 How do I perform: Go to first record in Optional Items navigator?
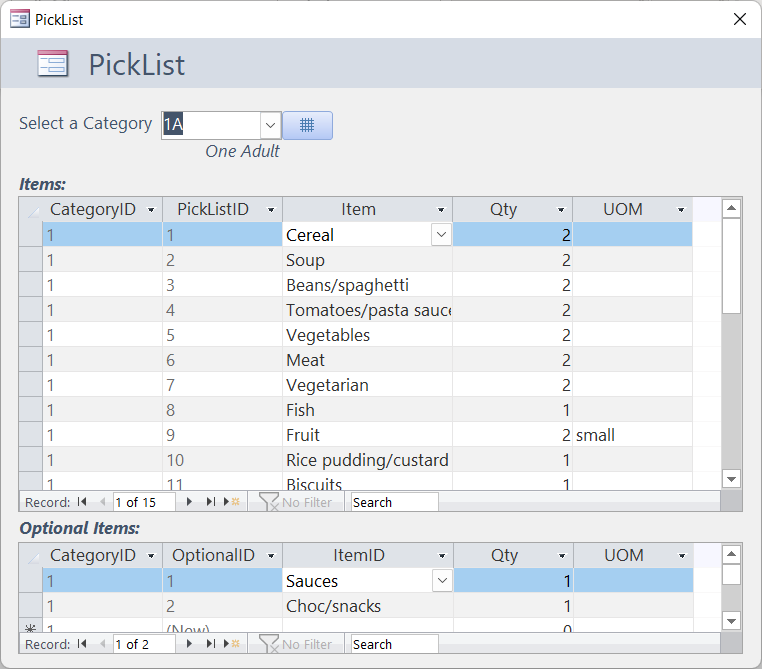click(82, 645)
